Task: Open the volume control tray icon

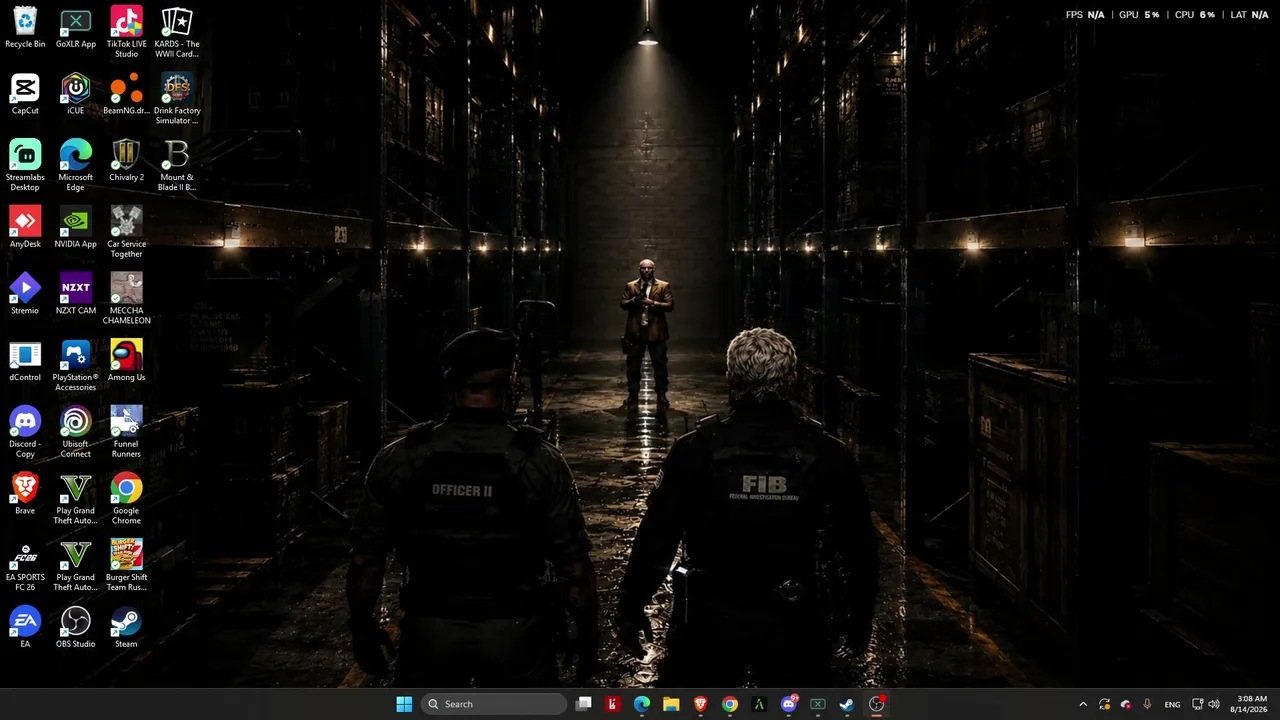Action: (1214, 704)
